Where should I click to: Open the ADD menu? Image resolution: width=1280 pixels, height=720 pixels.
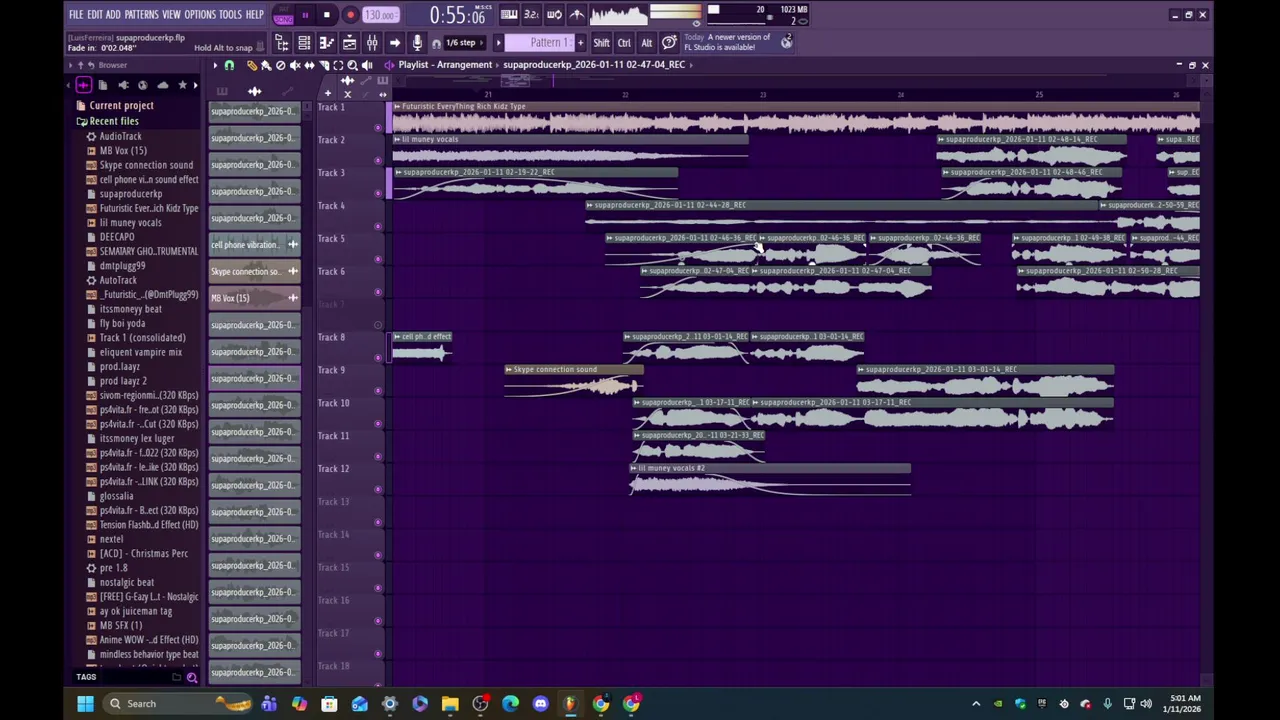(x=113, y=15)
